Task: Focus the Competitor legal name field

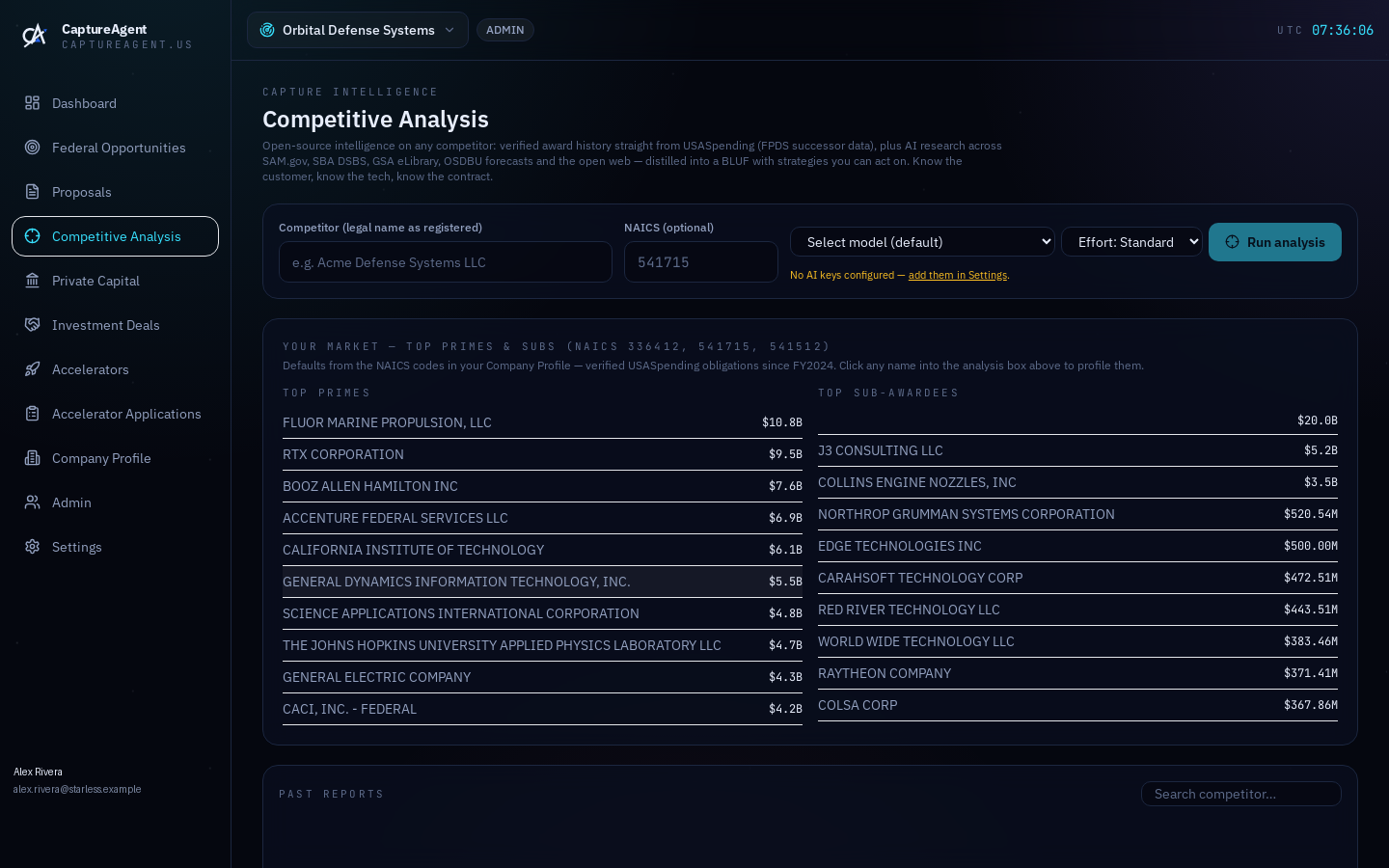Action: click(446, 262)
